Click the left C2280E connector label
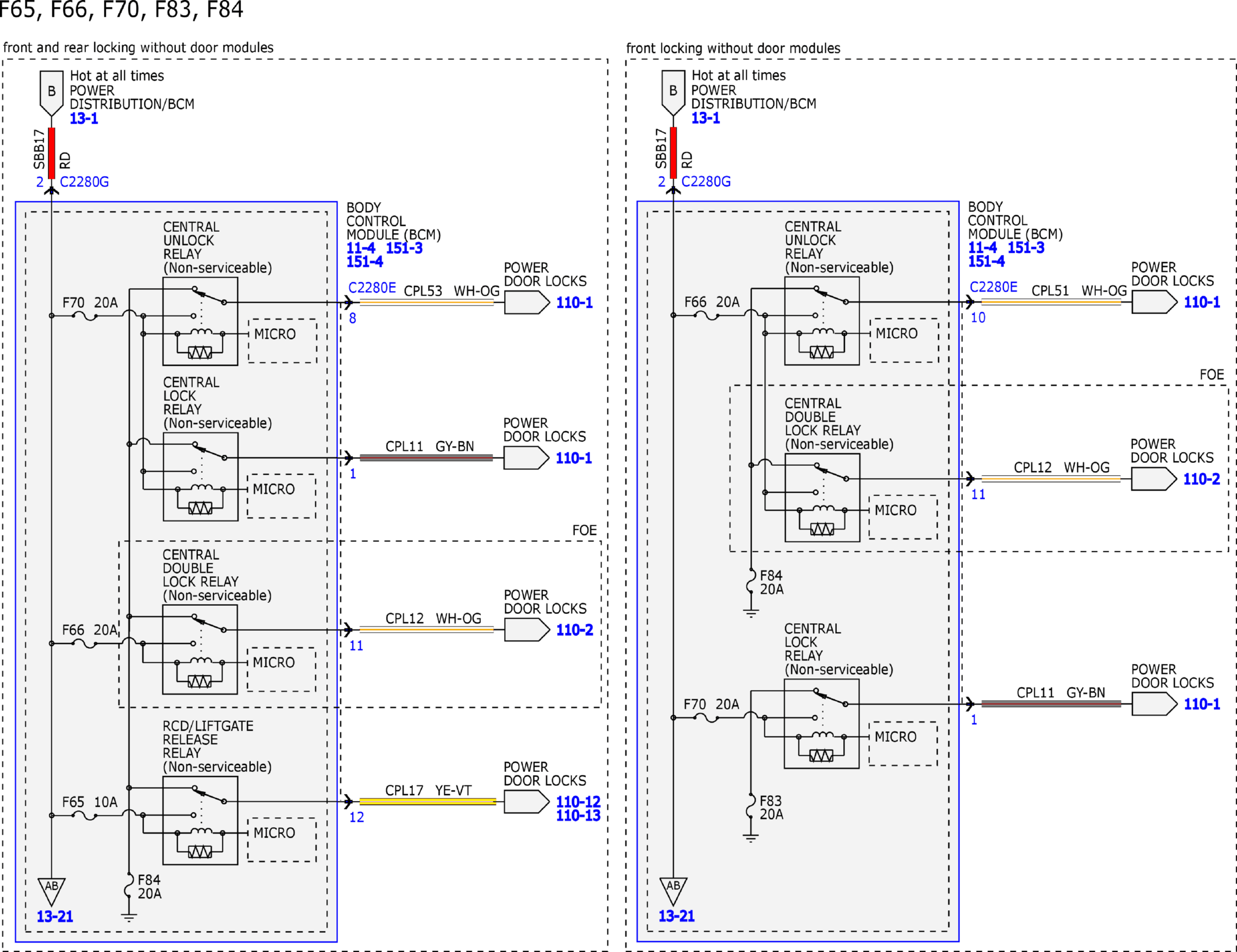Viewport: 1237px width, 952px height. 372,288
